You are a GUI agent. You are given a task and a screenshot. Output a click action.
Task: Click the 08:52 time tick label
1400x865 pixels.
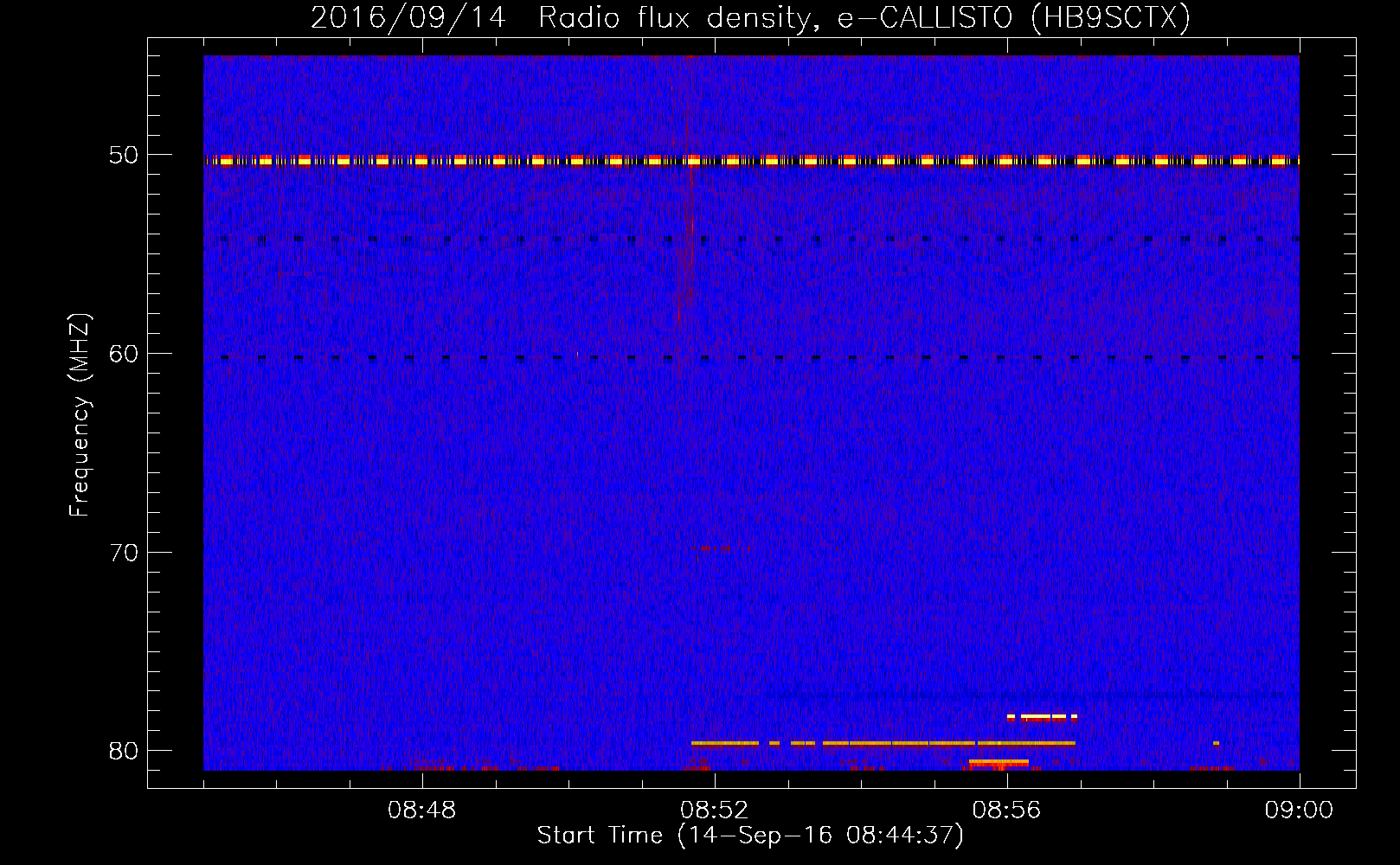tap(715, 811)
